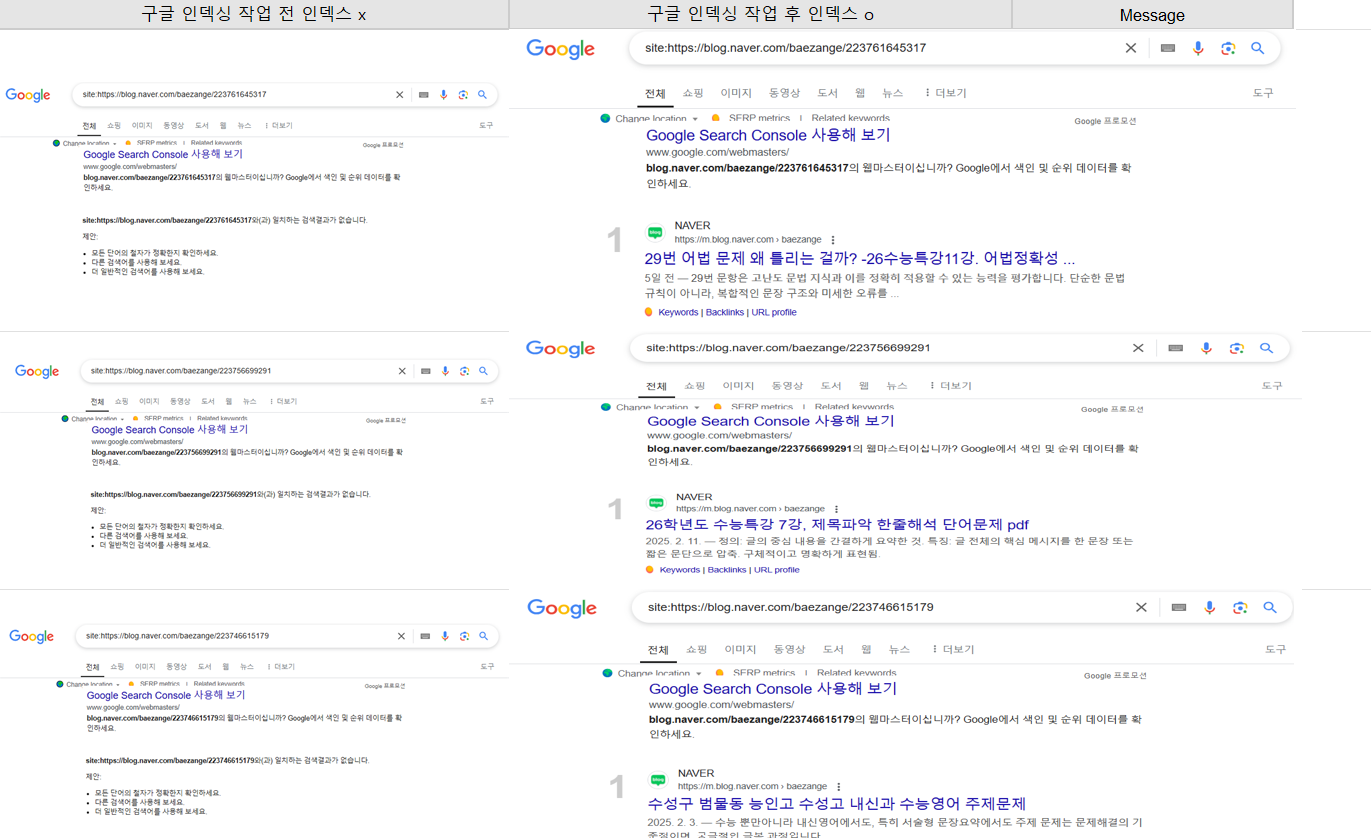Screen dimensions: 1371x838
Task: Clear the indexed 223756699291 search with X
Action: point(1138,348)
